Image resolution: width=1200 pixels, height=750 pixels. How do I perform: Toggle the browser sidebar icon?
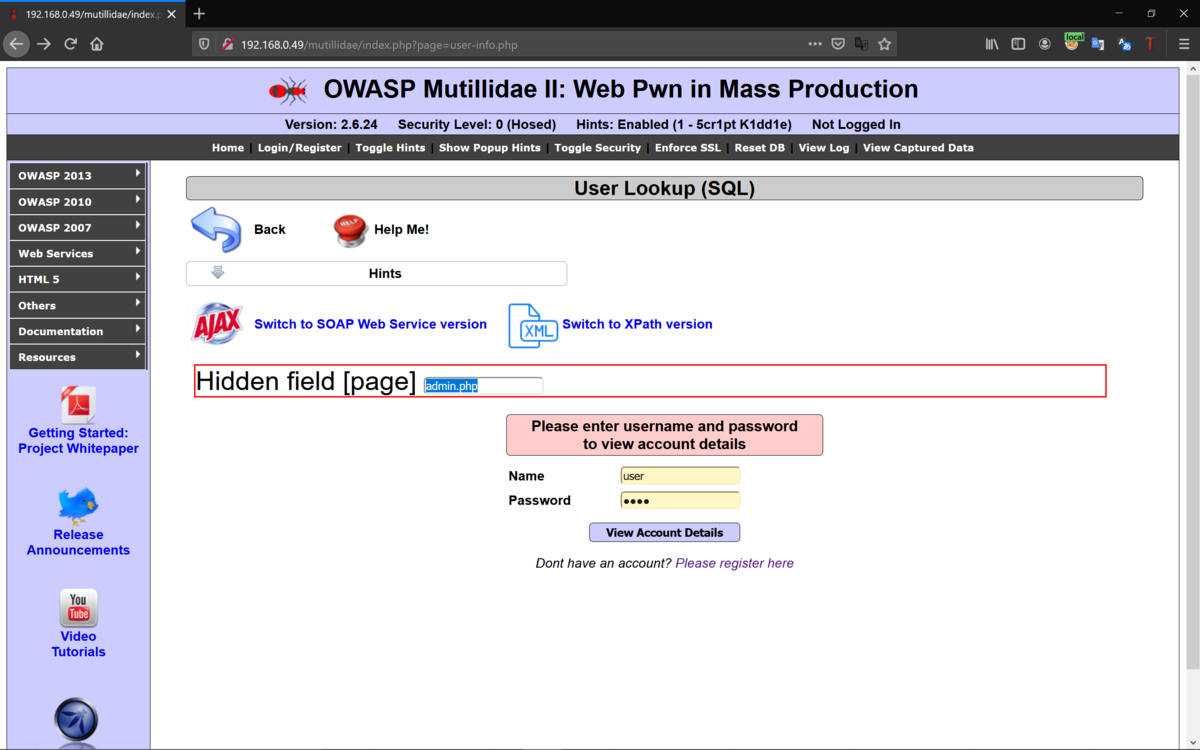pyautogui.click(x=1018, y=44)
